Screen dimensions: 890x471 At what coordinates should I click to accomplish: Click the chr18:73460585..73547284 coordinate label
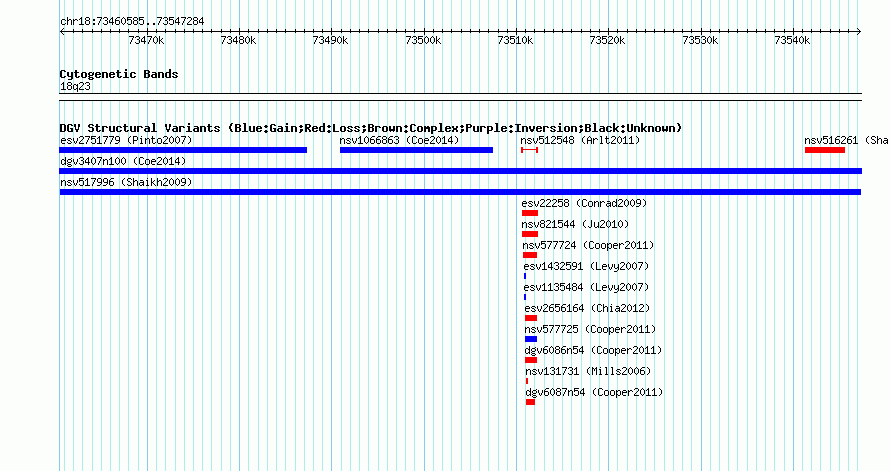point(132,21)
